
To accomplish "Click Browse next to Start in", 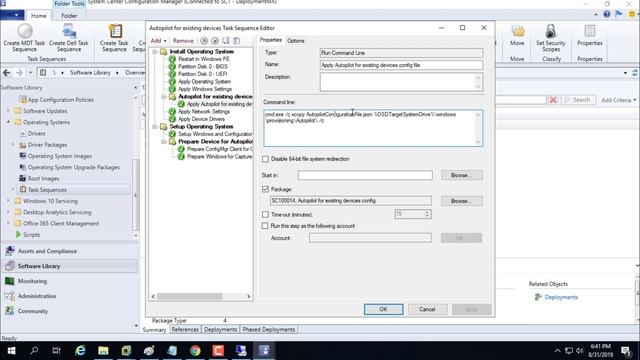I will click(461, 176).
